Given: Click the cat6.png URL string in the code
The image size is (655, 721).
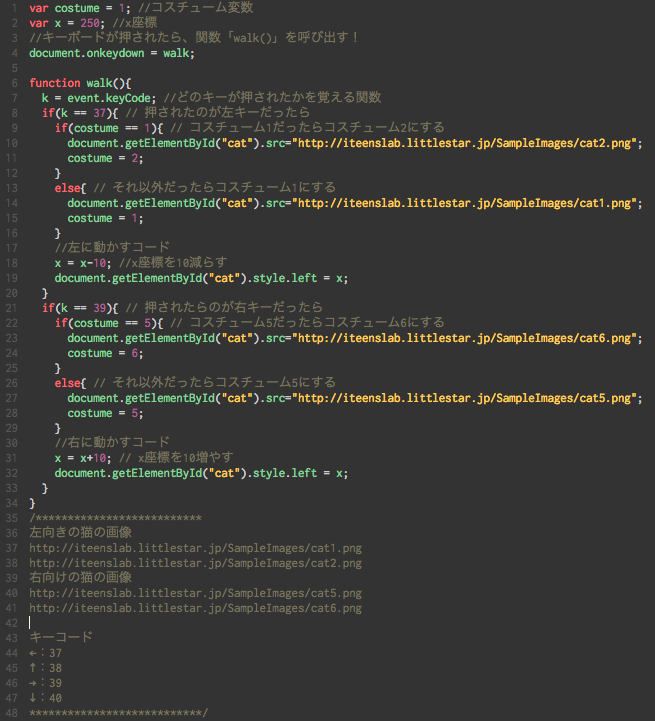Looking at the screenshot, I should [x=466, y=338].
